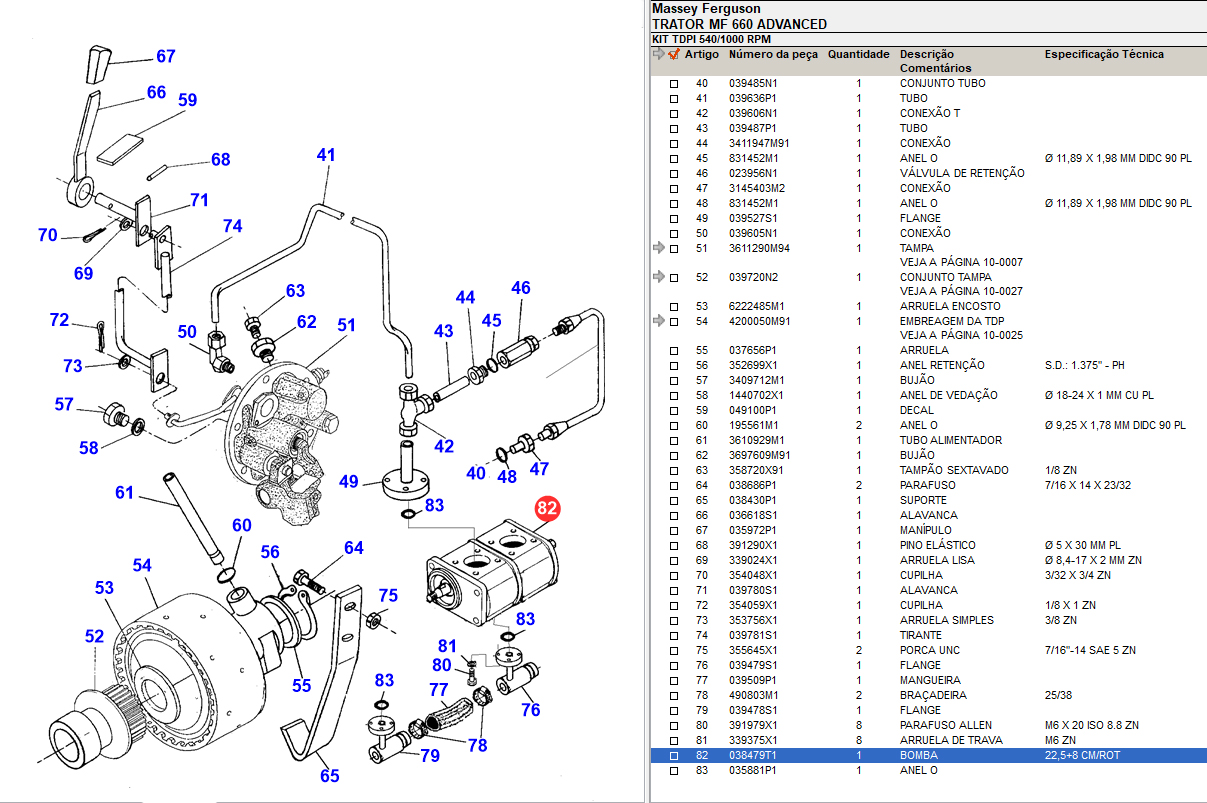Viewport: 1207px width, 803px height.
Task: Click the gray arrow icon in table header
Action: tap(658, 55)
